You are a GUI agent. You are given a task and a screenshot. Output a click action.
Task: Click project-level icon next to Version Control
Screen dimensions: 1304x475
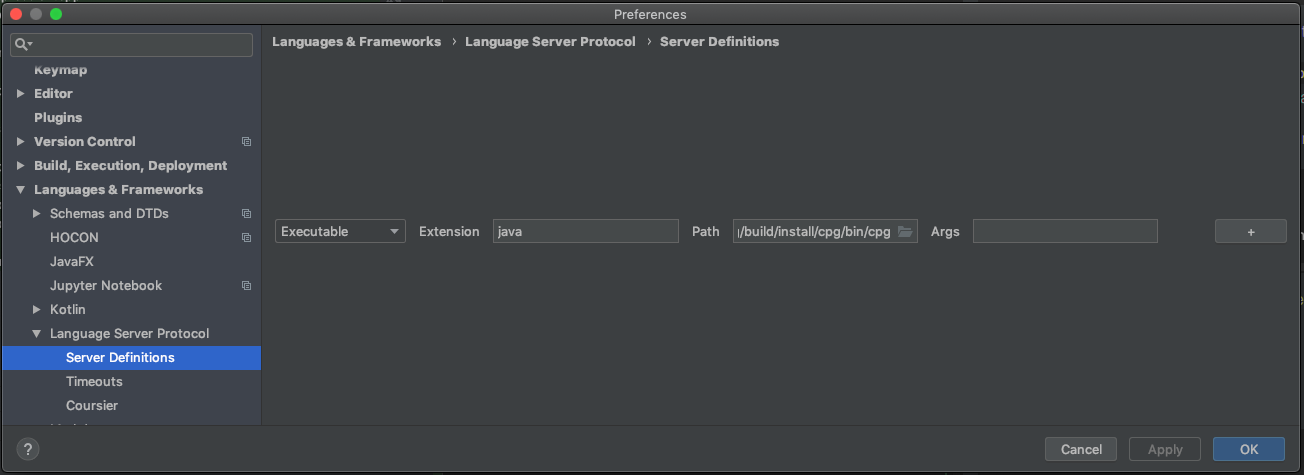(246, 142)
